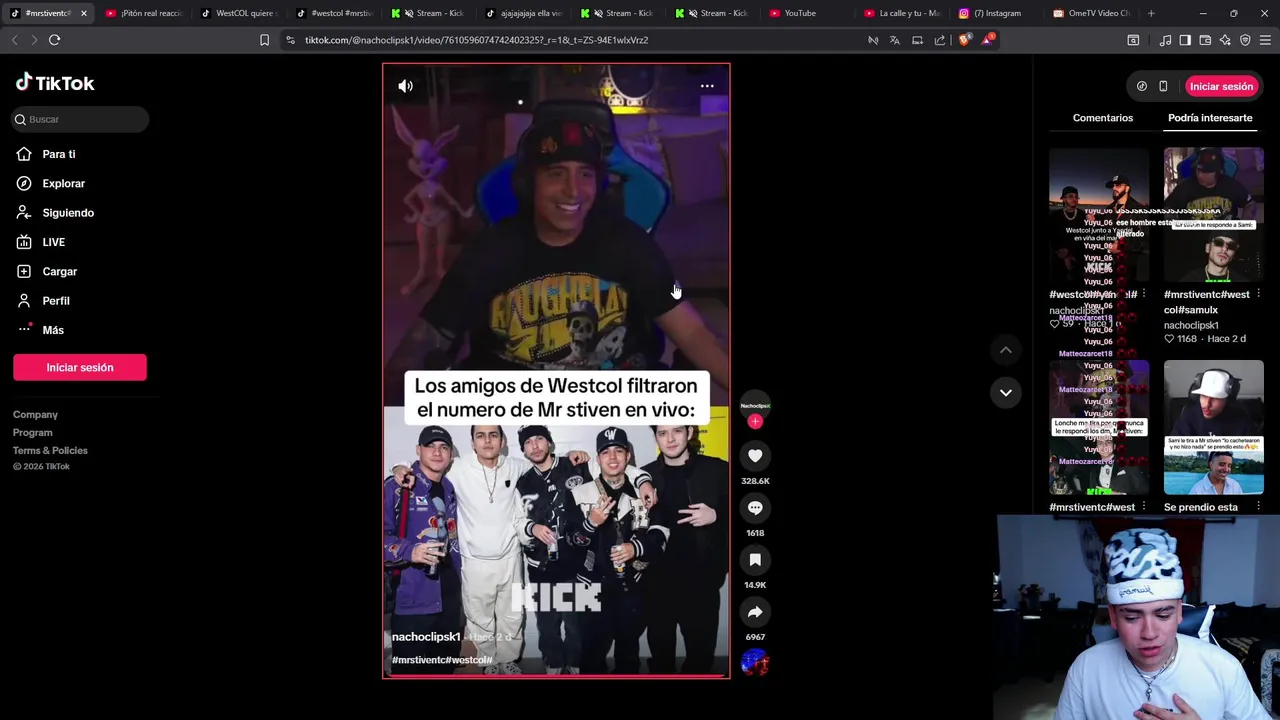Click the Buscar search field
This screenshot has height=720, width=1280.
point(80,119)
